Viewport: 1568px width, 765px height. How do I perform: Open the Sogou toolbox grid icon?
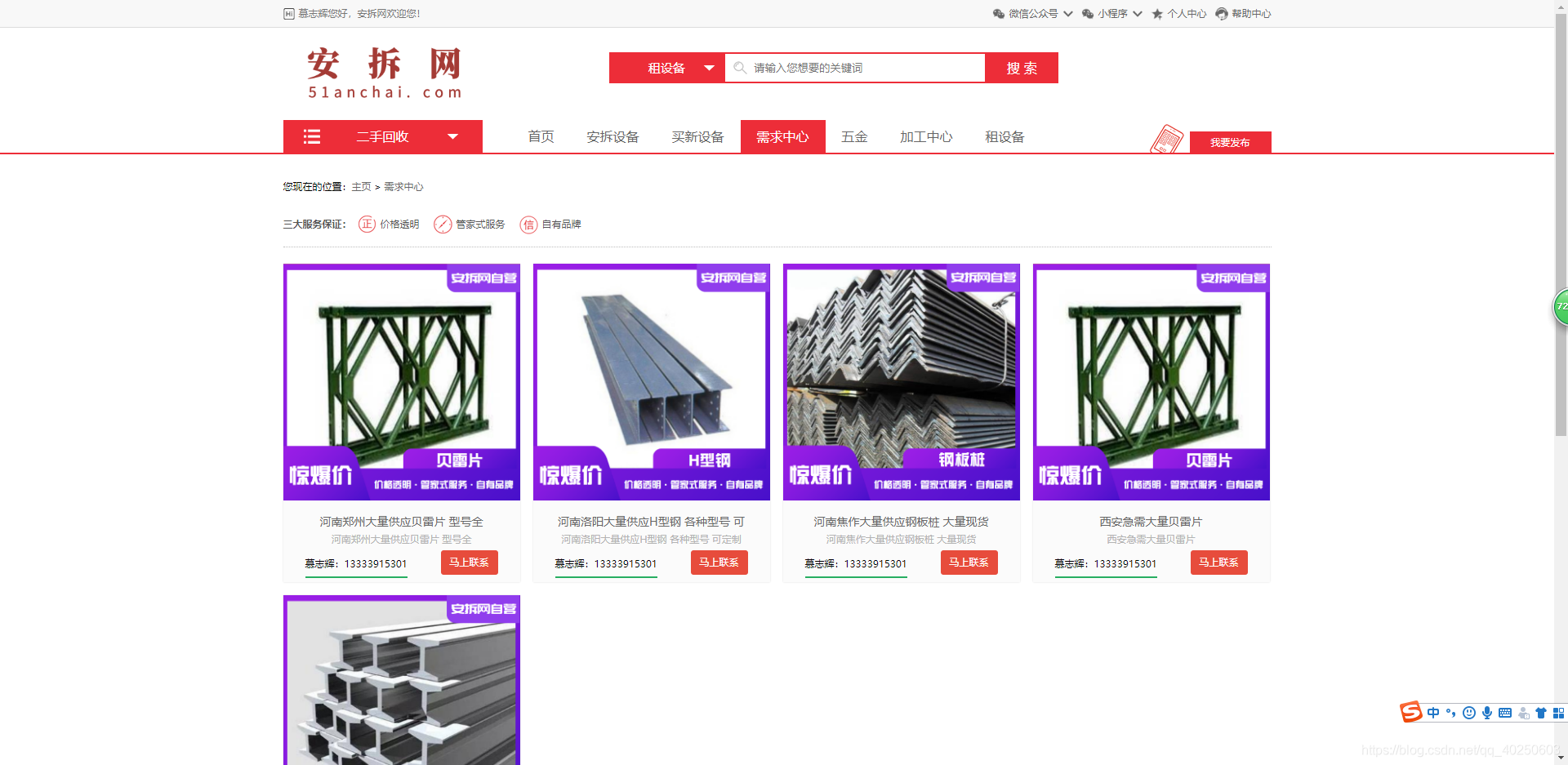tap(1558, 713)
